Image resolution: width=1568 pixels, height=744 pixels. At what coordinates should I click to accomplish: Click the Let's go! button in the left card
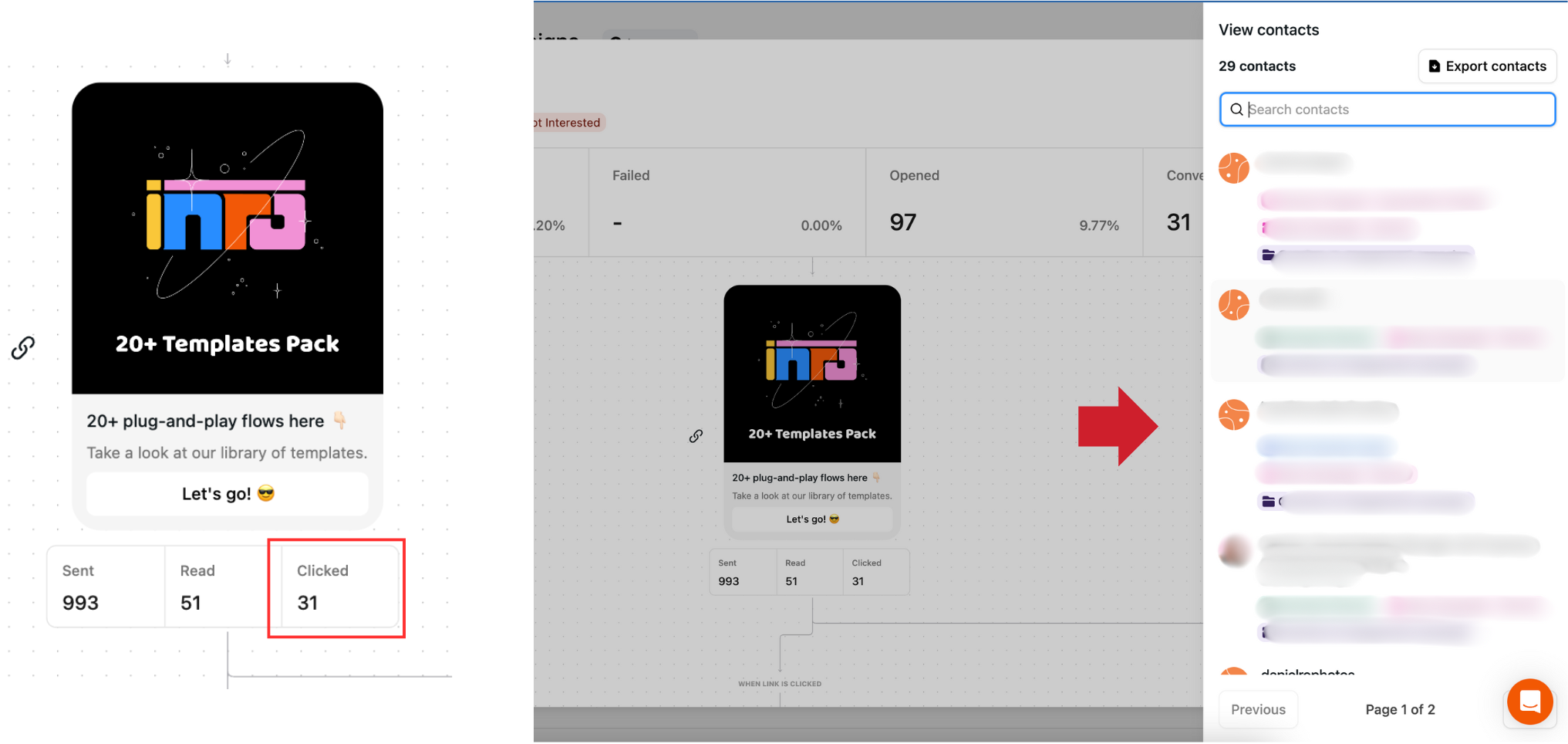click(228, 494)
